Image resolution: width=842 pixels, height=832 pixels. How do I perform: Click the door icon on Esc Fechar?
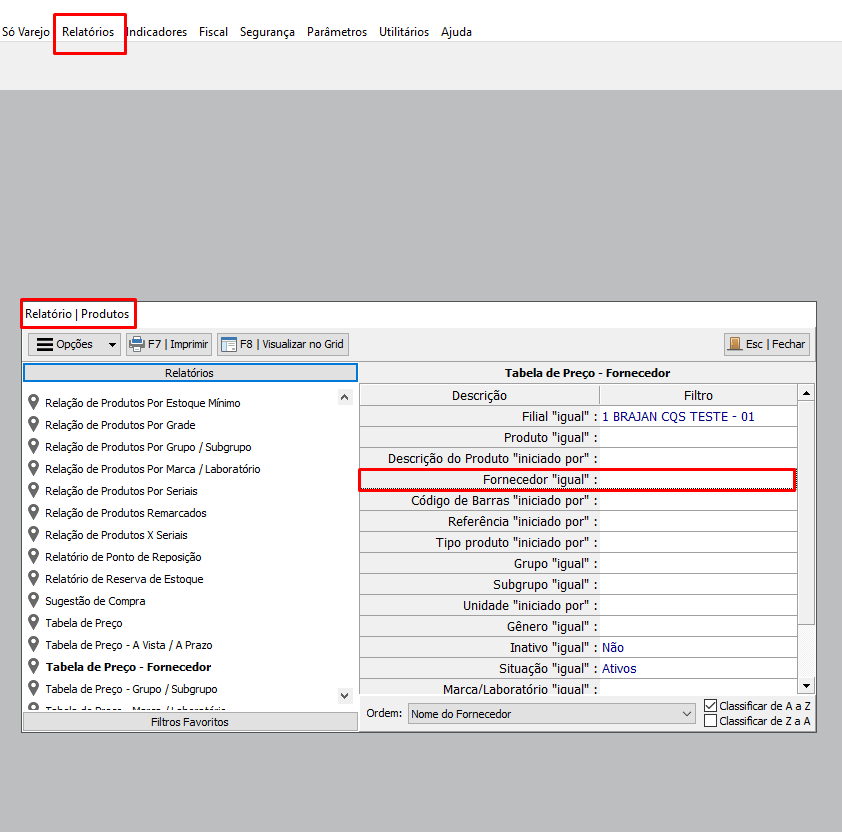(x=735, y=344)
